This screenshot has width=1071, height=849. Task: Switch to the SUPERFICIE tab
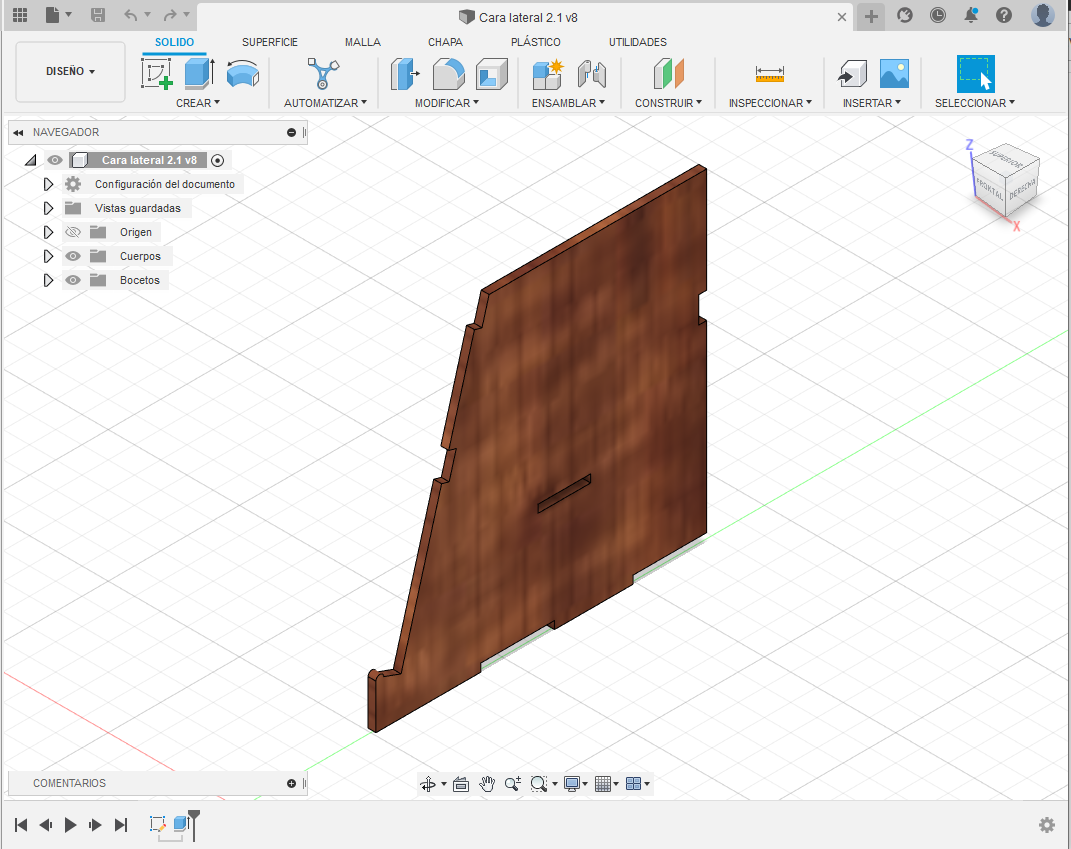pos(270,42)
